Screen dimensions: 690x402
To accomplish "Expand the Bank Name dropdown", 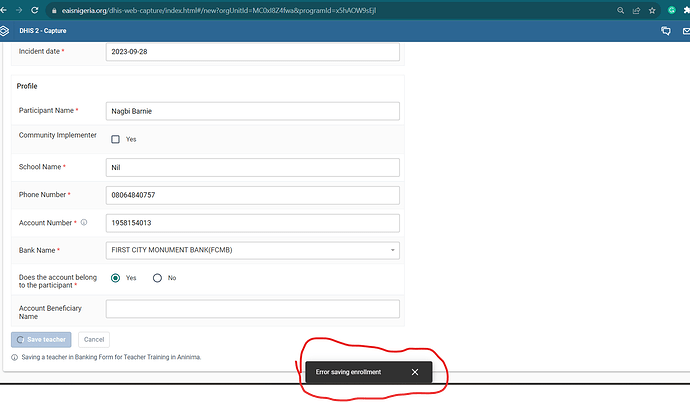I will pos(393,250).
